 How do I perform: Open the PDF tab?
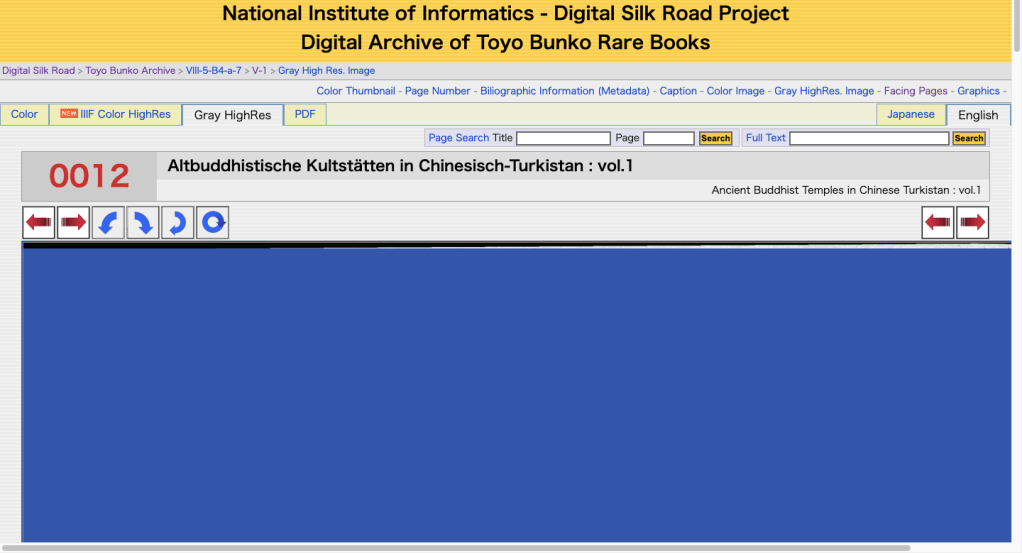(305, 114)
